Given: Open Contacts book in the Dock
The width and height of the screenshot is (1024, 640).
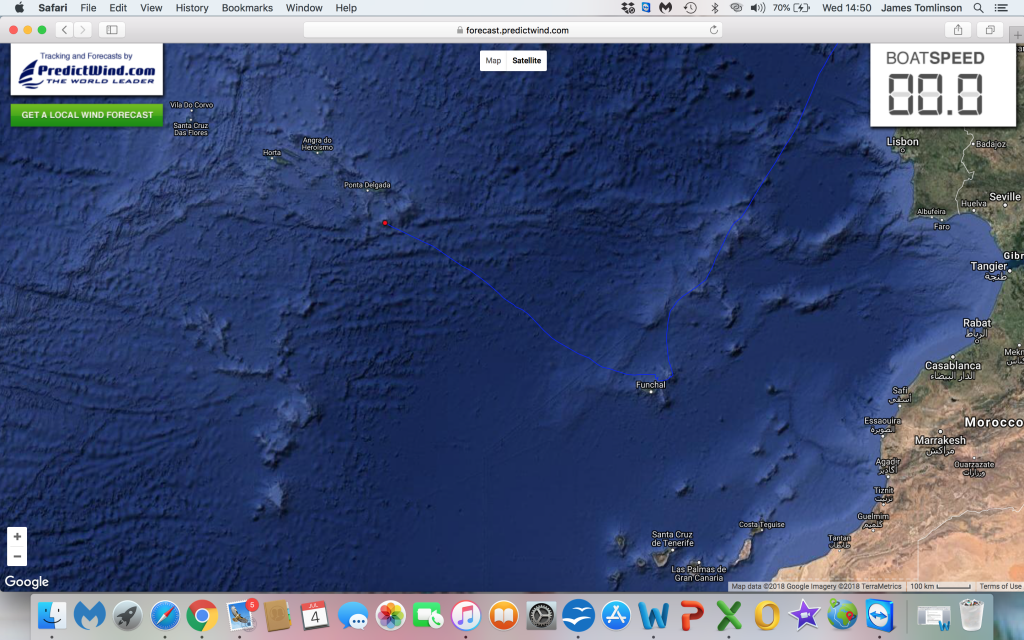Looking at the screenshot, I should click(278, 615).
